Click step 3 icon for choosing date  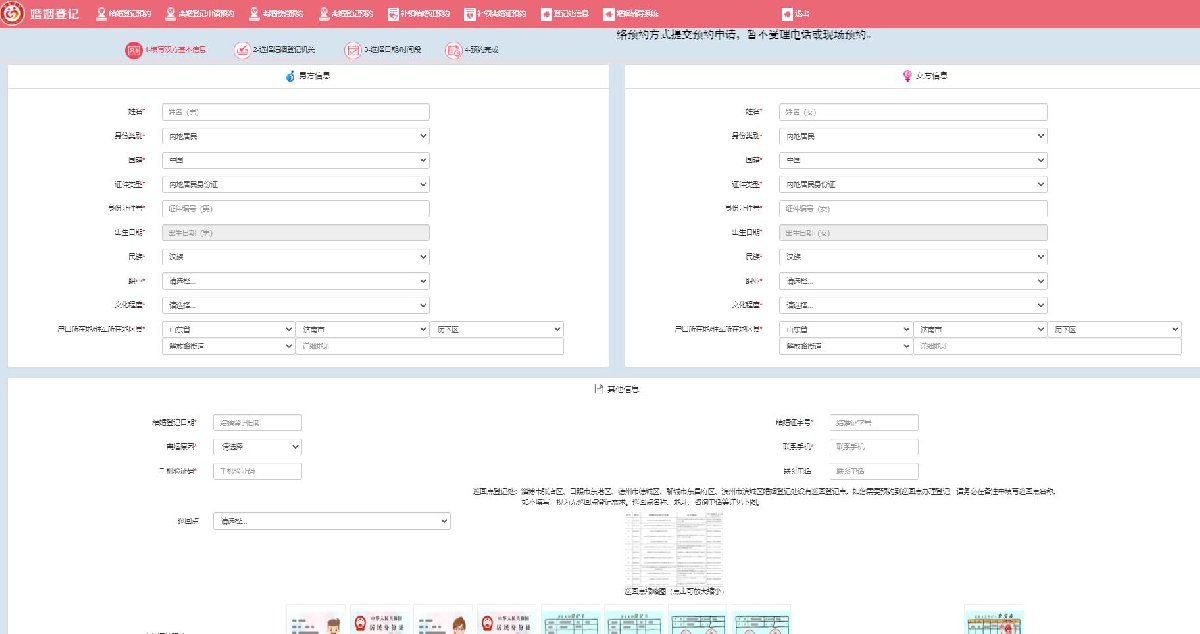tap(352, 50)
